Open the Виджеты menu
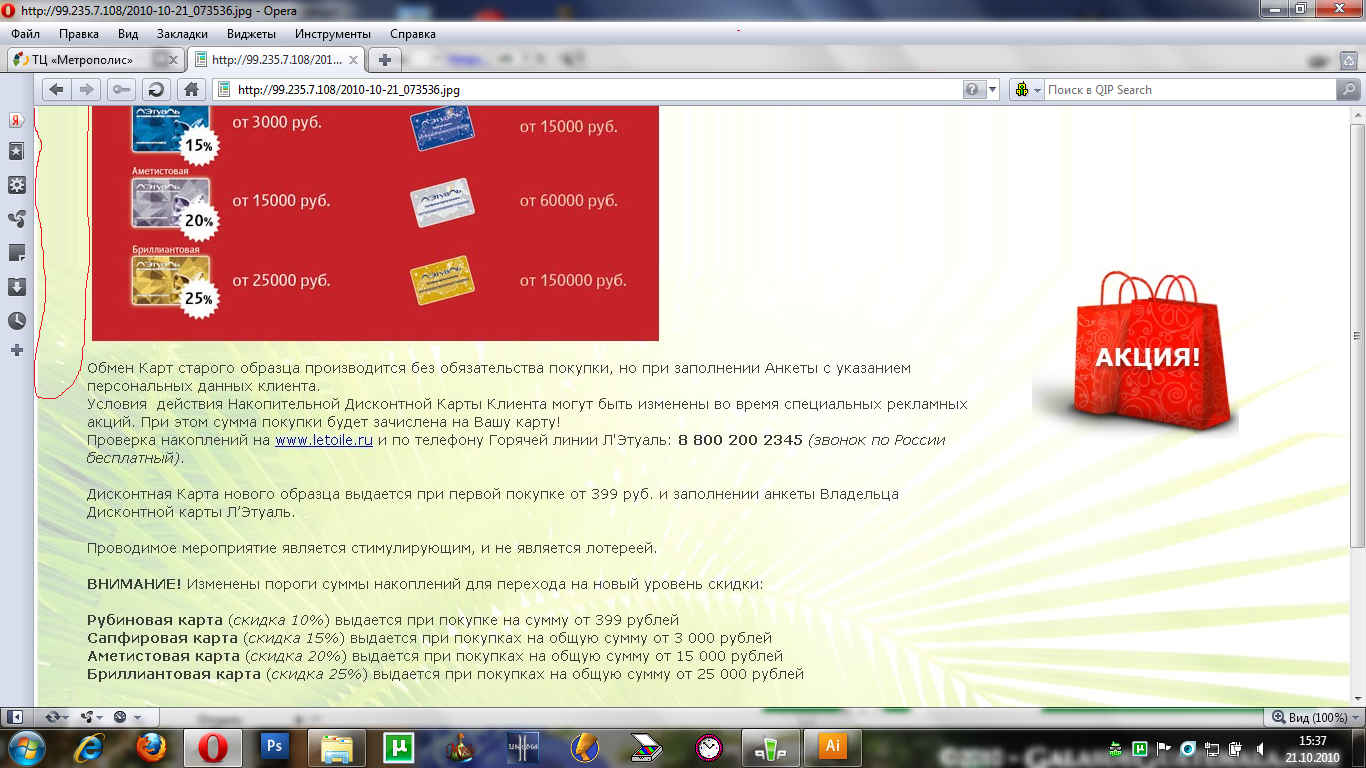Image resolution: width=1366 pixels, height=768 pixels. 250,34
